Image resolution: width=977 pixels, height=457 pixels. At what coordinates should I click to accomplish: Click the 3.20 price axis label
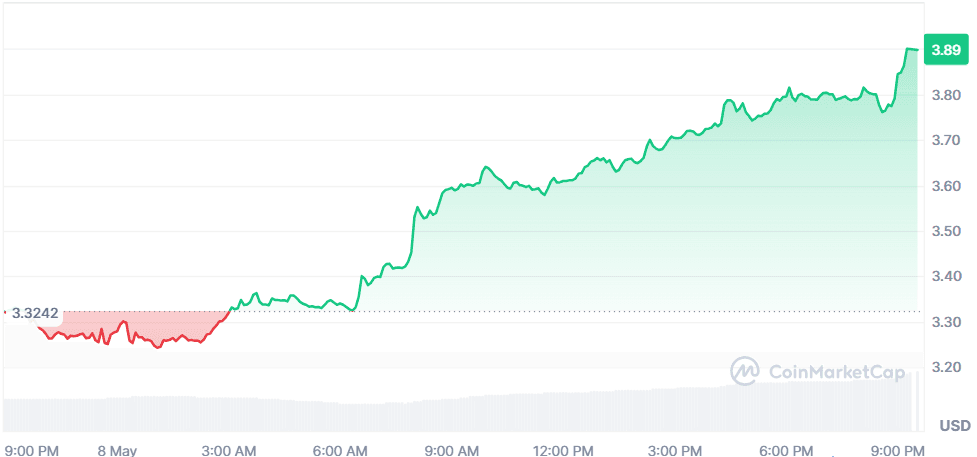(x=945, y=367)
